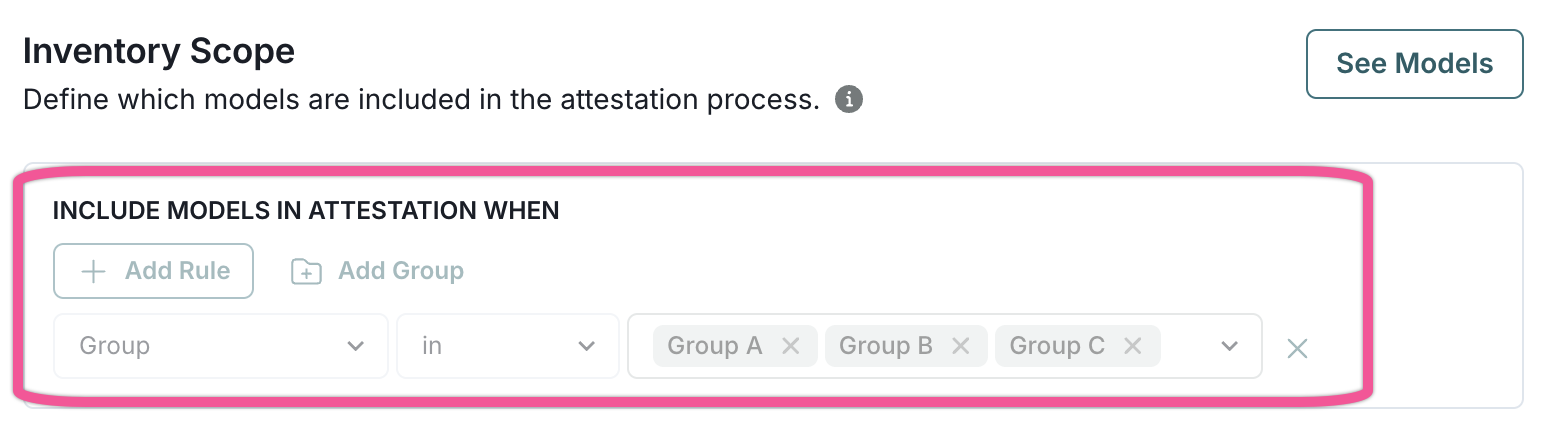The height and width of the screenshot is (444, 1552).
Task: Click the Inventory Scope heading
Action: click(158, 52)
